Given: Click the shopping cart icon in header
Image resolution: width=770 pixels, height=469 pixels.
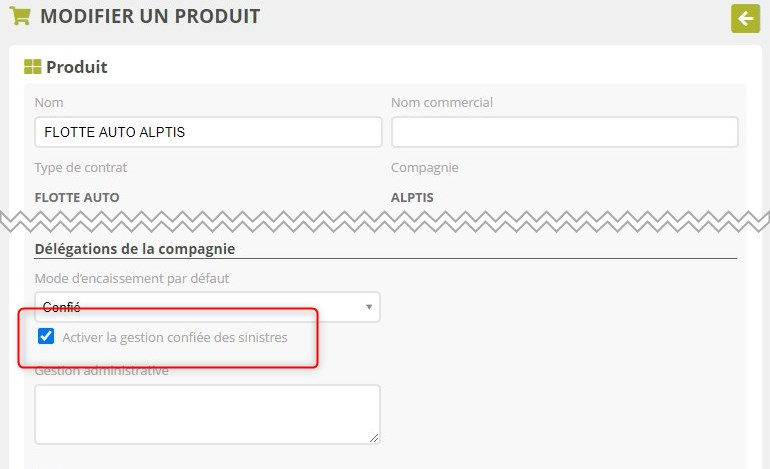Looking at the screenshot, I should (x=19, y=16).
